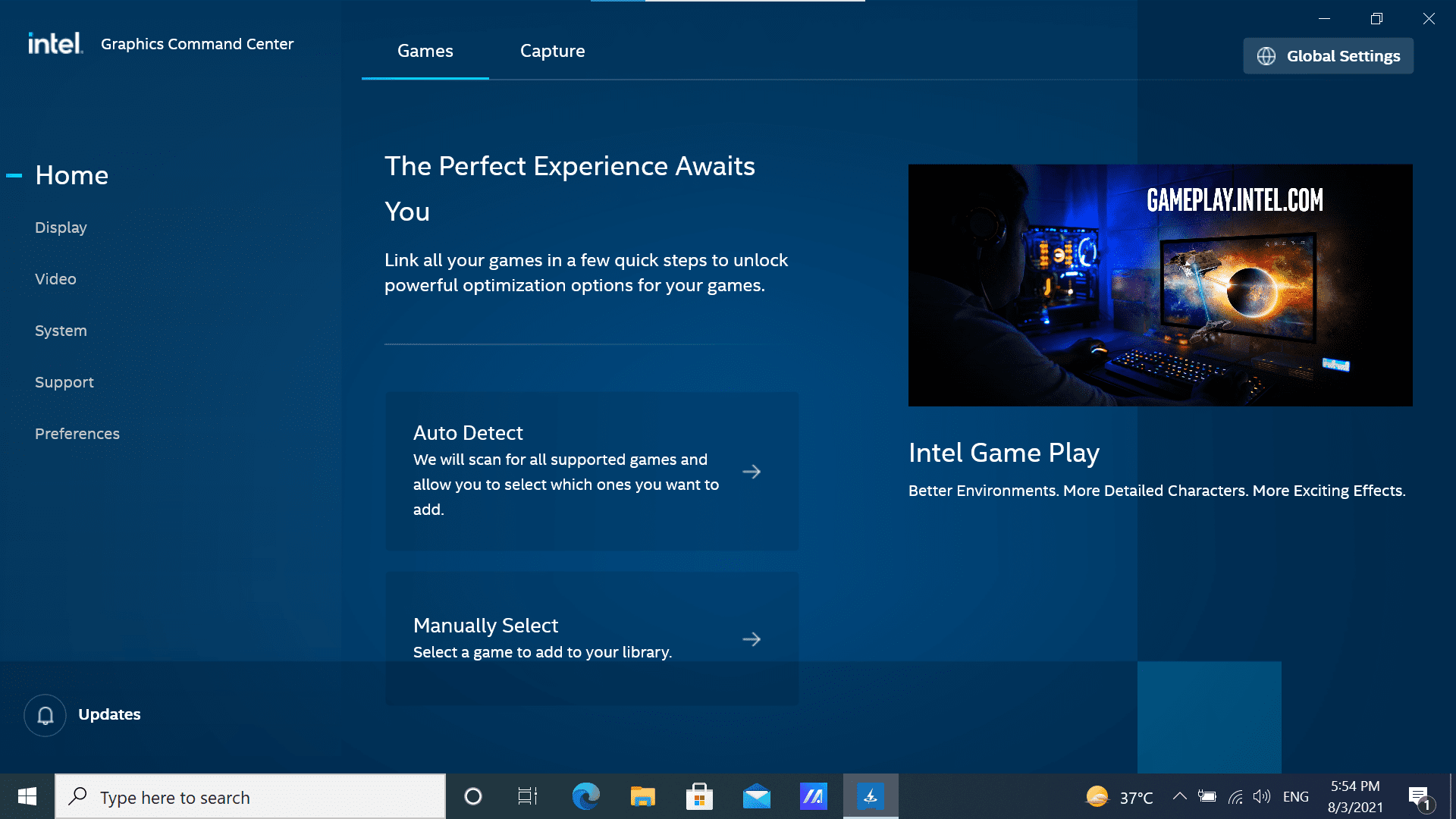Click the taskbar clock showing 5:54 PM
The image size is (1456, 819).
1355,796
